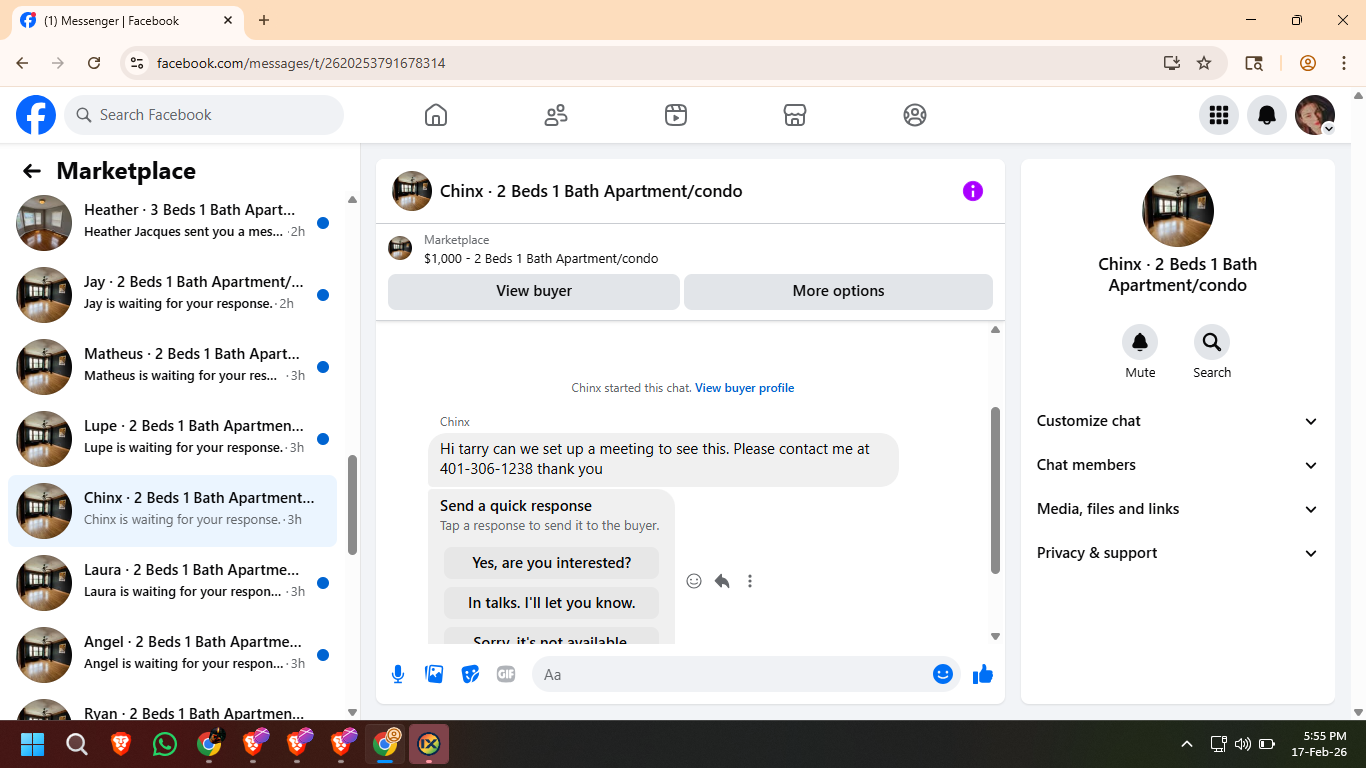This screenshot has height=768, width=1366.
Task: Open Angel 2 Beds conversation
Action: point(172,655)
